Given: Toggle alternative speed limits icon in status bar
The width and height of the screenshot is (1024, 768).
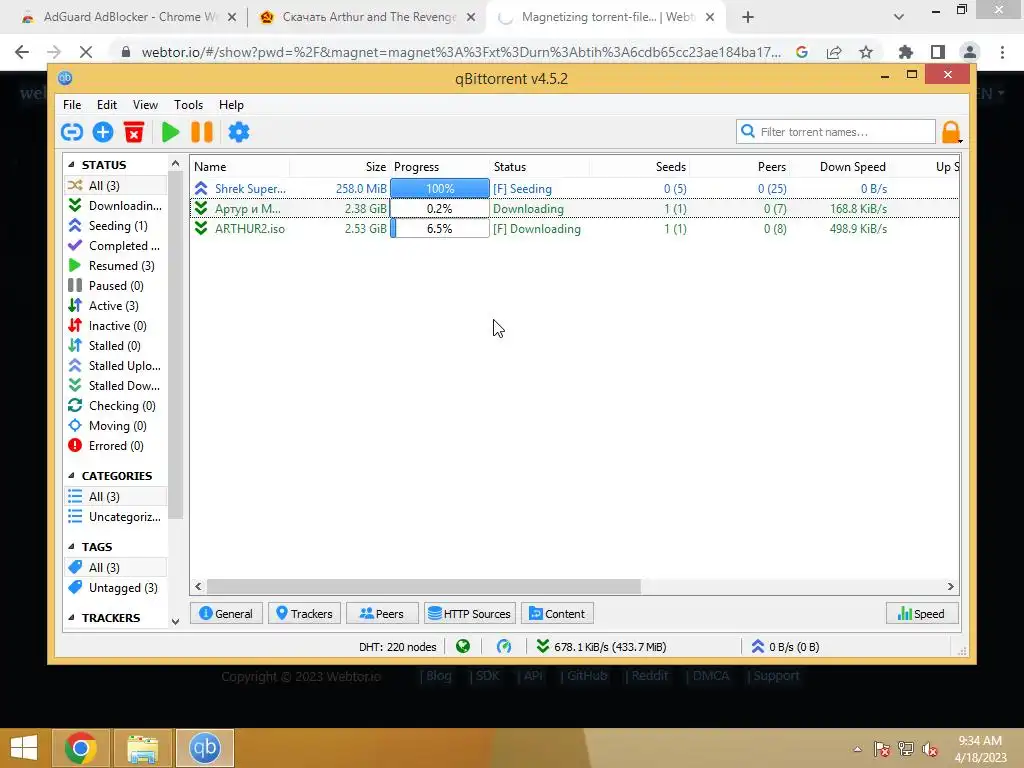Looking at the screenshot, I should 504,647.
